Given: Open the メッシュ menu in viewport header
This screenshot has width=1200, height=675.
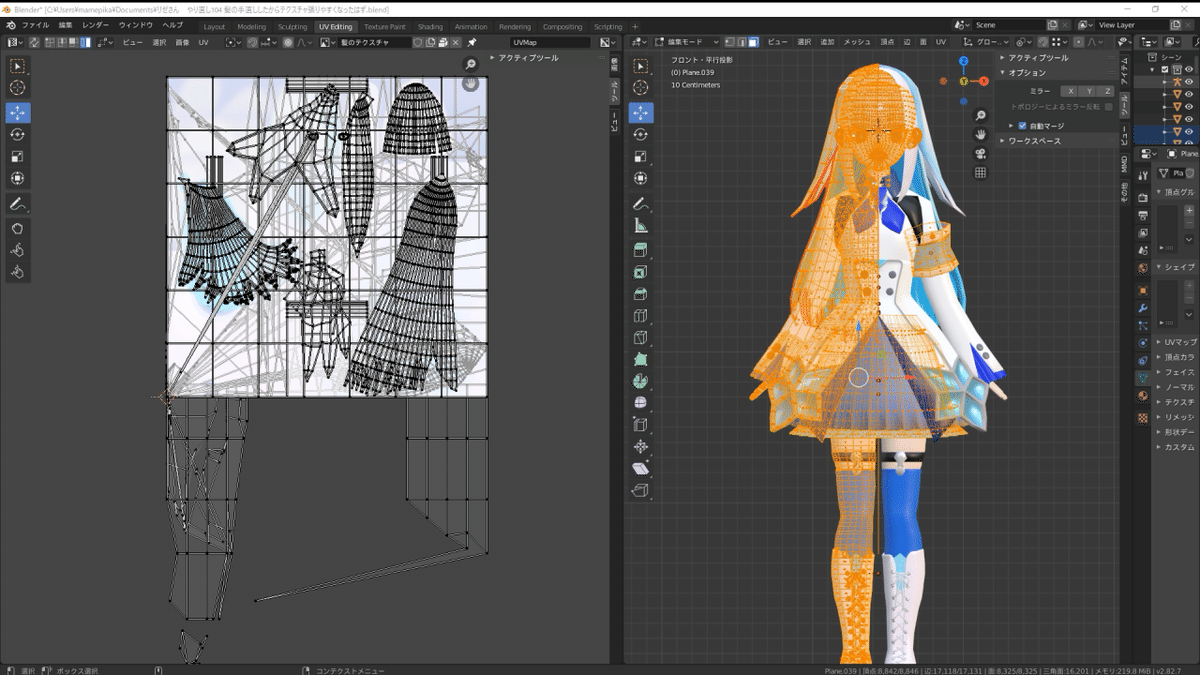Looking at the screenshot, I should pyautogui.click(x=857, y=43).
